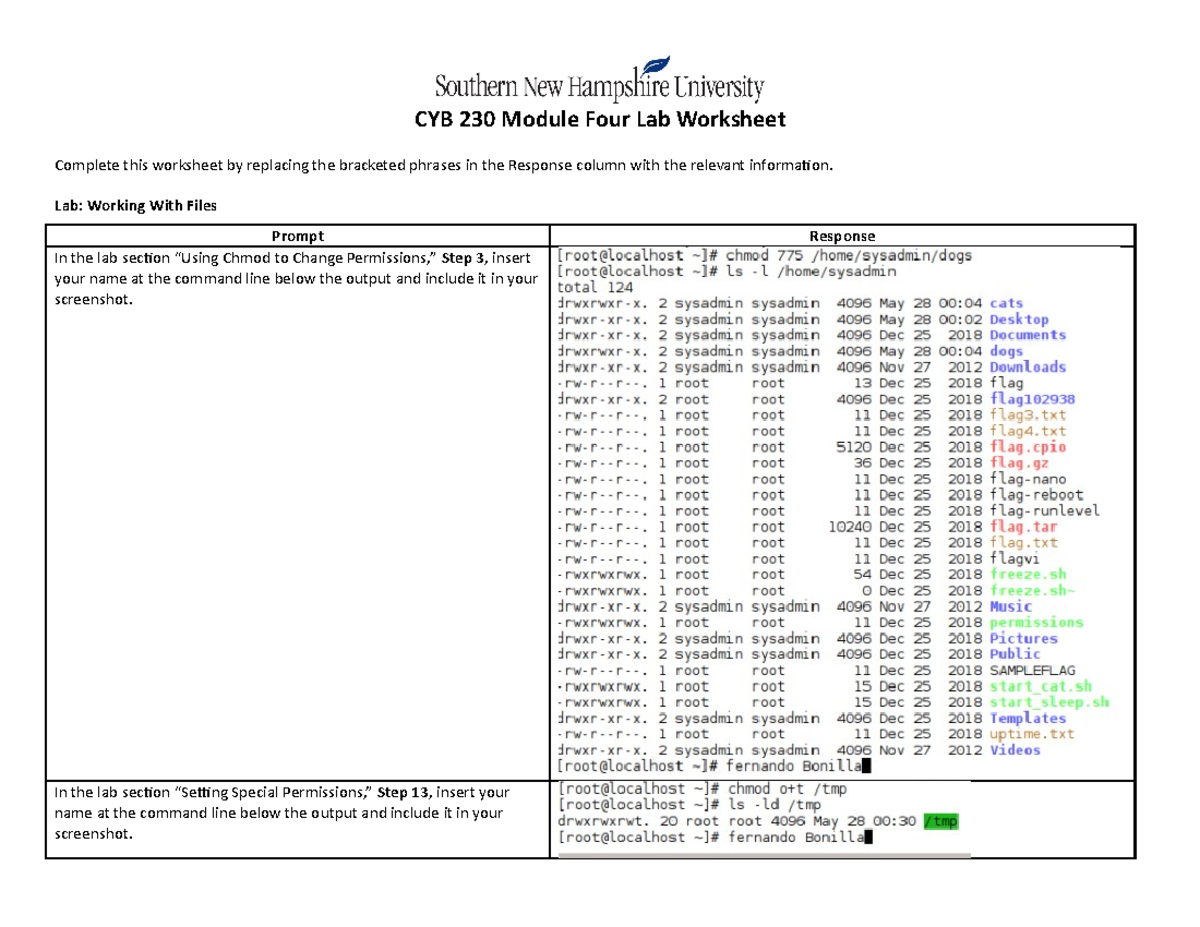
Task: Click the green highlighted /tmp text
Action: coord(941,820)
